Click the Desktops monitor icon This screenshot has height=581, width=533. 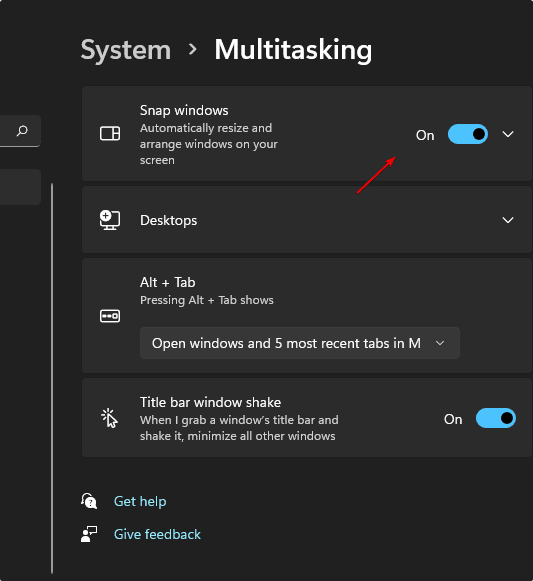coord(110,220)
